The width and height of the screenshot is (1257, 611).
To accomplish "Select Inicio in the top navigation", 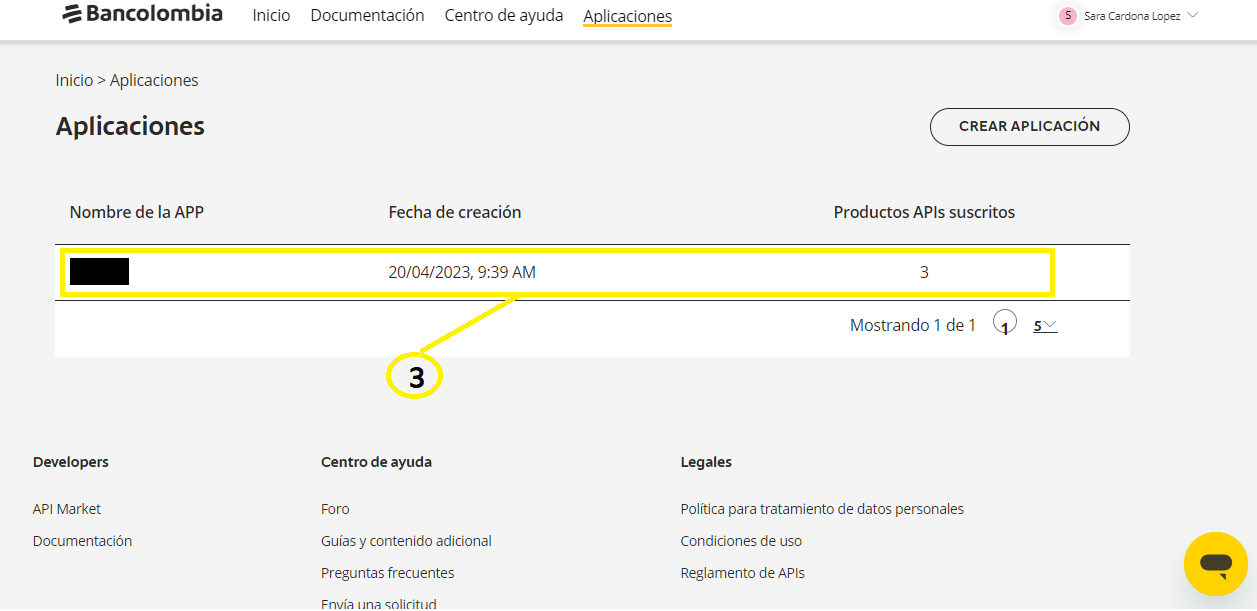I will (x=271, y=15).
